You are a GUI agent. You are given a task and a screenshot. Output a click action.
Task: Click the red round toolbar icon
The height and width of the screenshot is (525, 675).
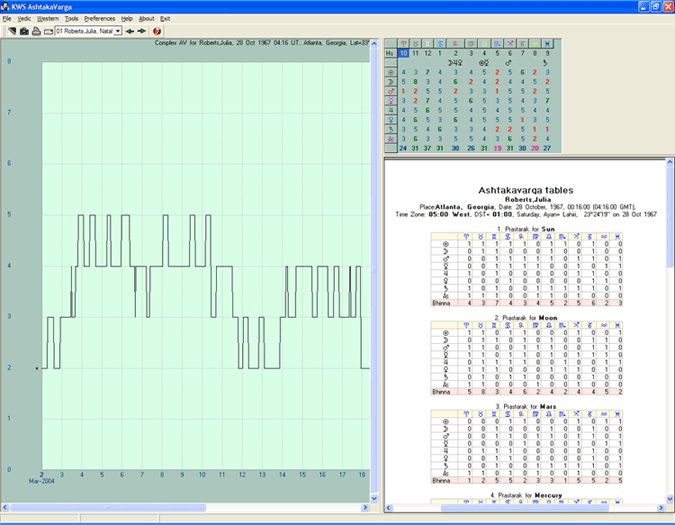click(157, 31)
